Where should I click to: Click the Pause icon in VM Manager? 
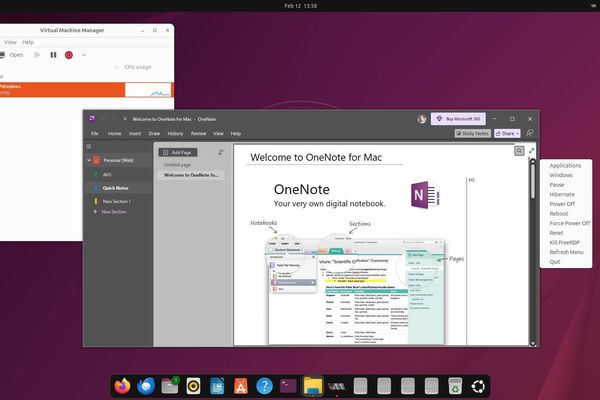(x=53, y=55)
